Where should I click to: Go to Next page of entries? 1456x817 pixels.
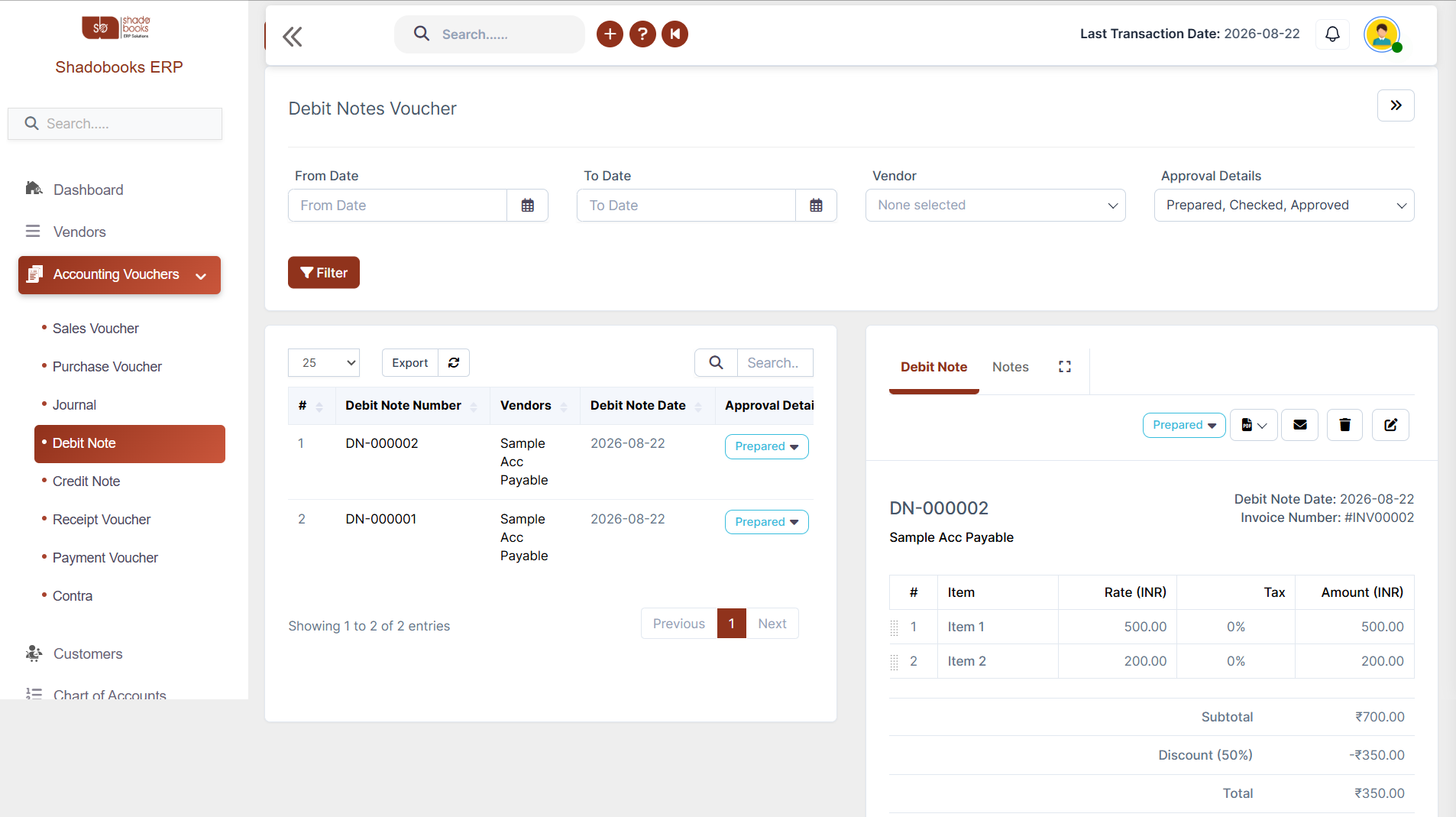[x=772, y=624]
